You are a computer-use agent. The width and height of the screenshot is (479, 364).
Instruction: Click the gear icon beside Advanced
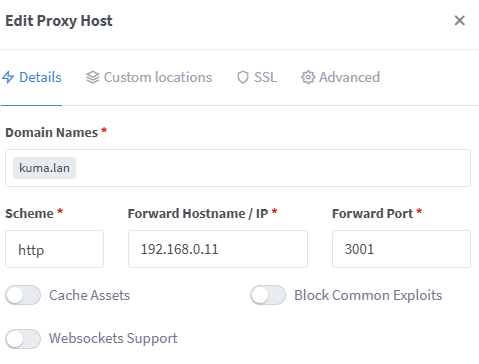308,77
